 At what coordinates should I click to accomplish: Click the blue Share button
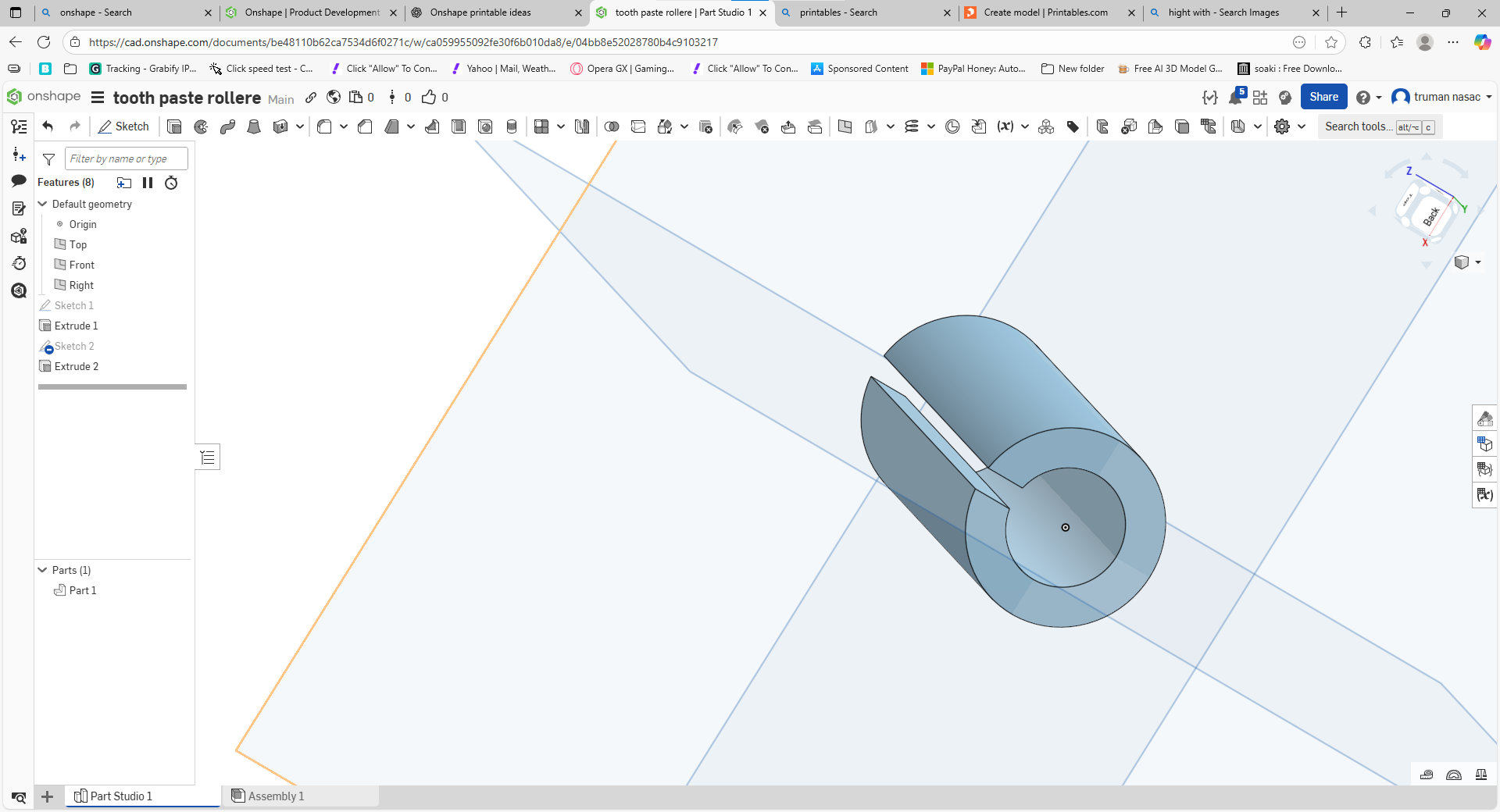pyautogui.click(x=1323, y=97)
